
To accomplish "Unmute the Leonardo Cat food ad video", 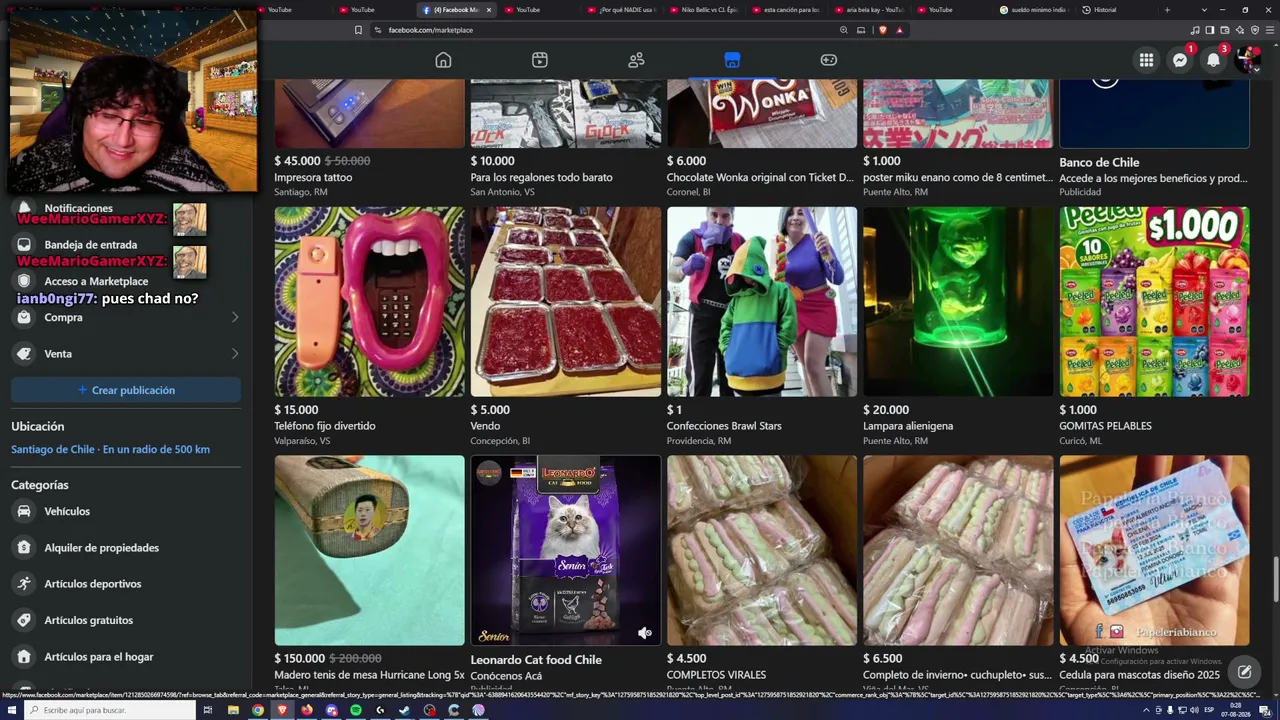I will click(x=645, y=633).
